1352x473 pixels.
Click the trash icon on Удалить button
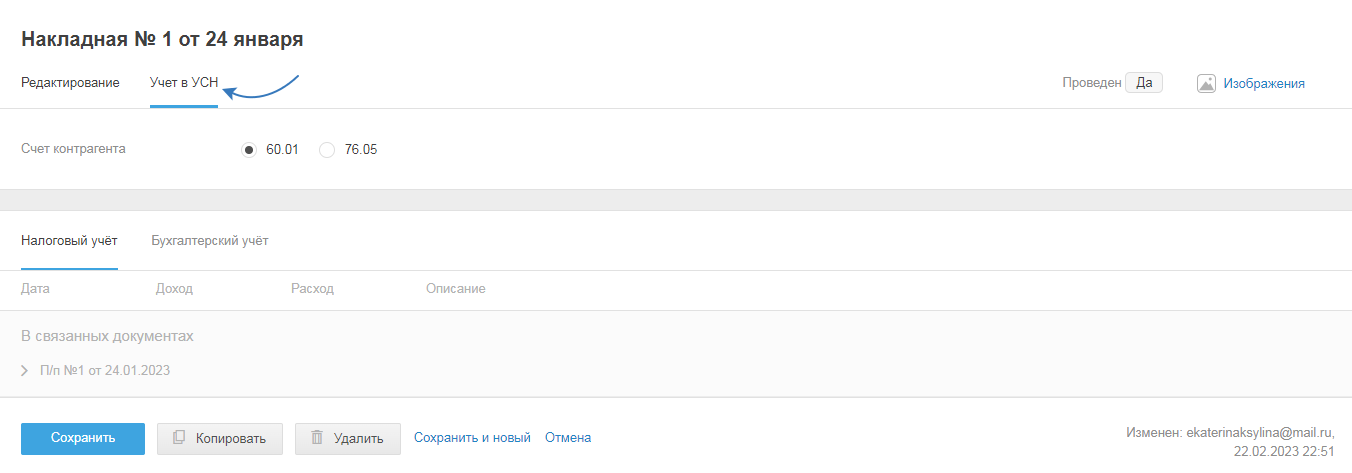click(x=317, y=438)
